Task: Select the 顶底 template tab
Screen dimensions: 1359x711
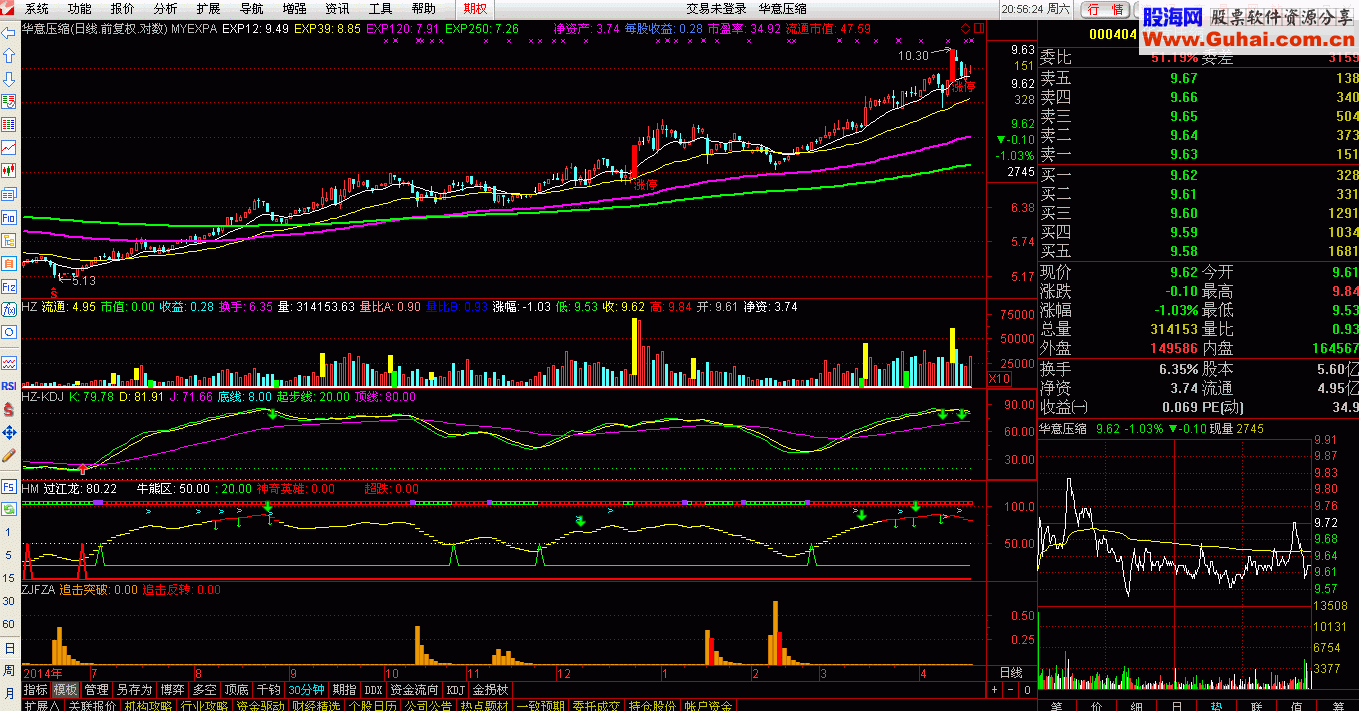Action: tap(236, 690)
